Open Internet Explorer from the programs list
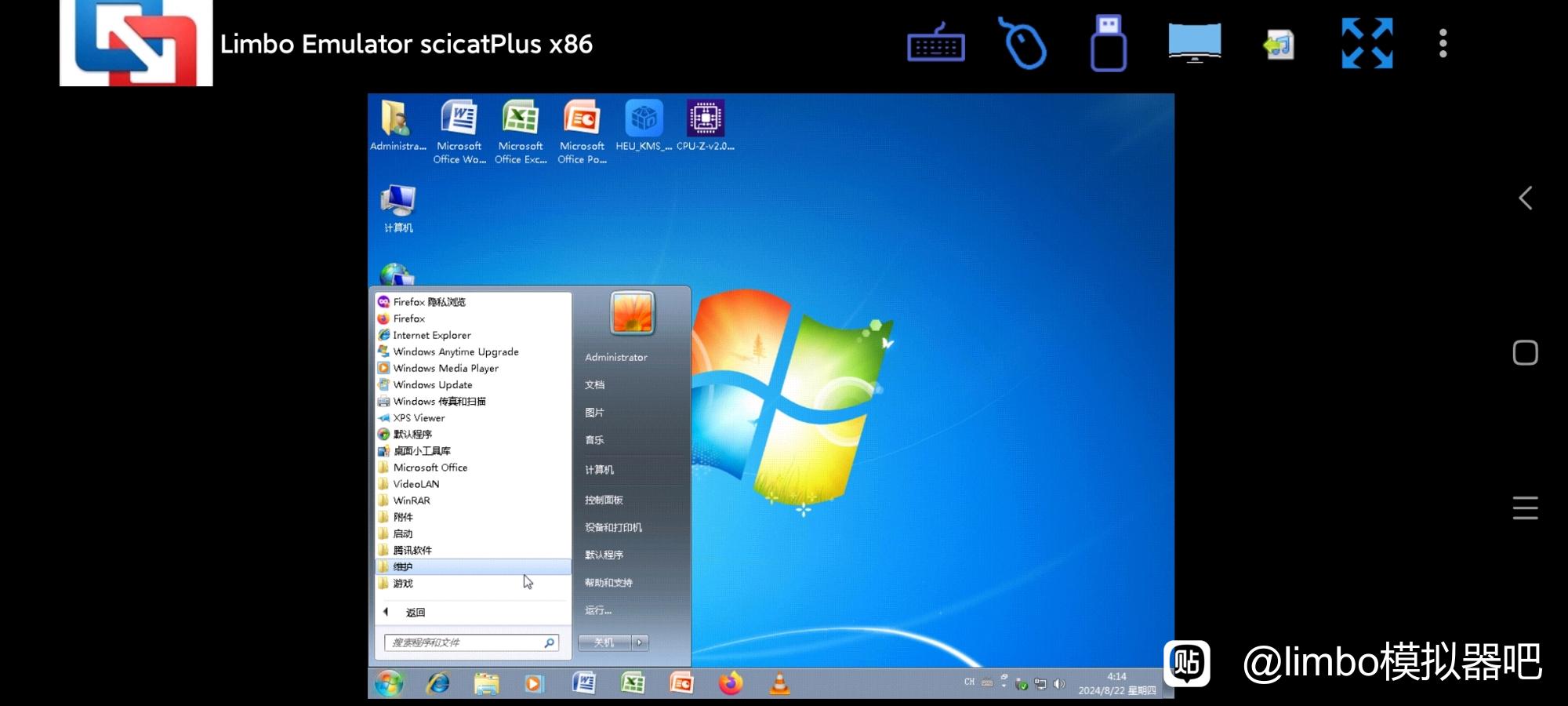 tap(473, 335)
